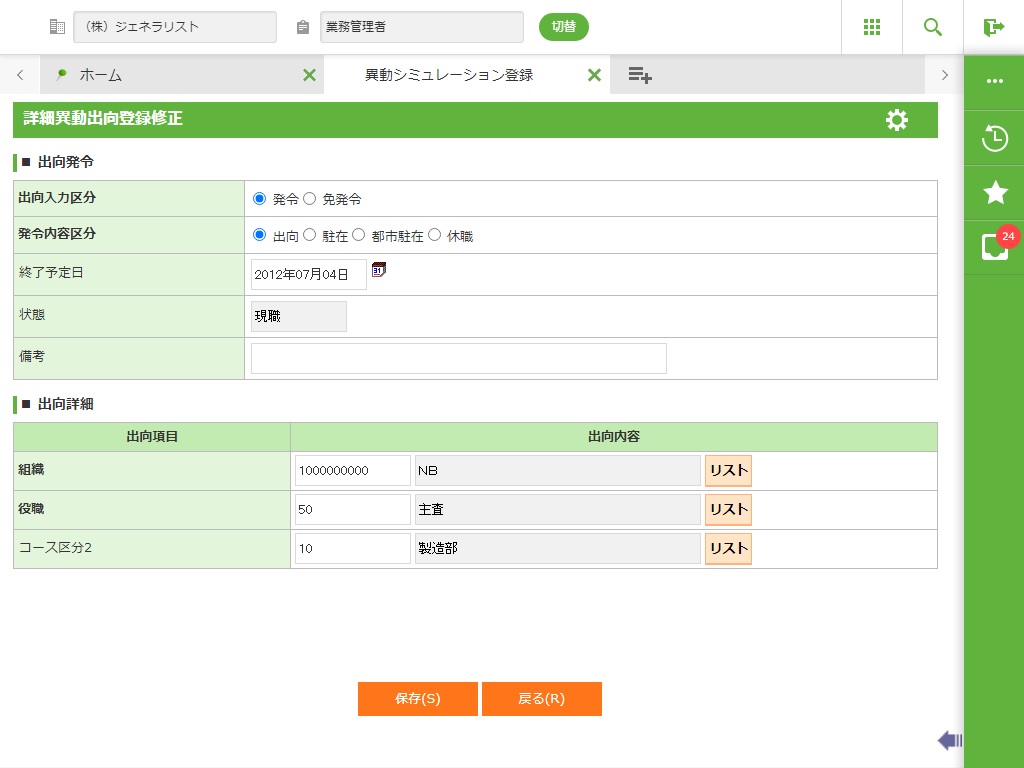This screenshot has width=1024, height=768.
Task: Add a new tab with plus icon
Action: pyautogui.click(x=640, y=75)
